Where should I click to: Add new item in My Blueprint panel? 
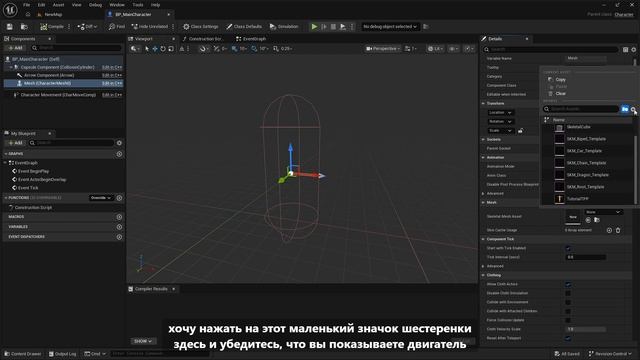click(x=15, y=143)
